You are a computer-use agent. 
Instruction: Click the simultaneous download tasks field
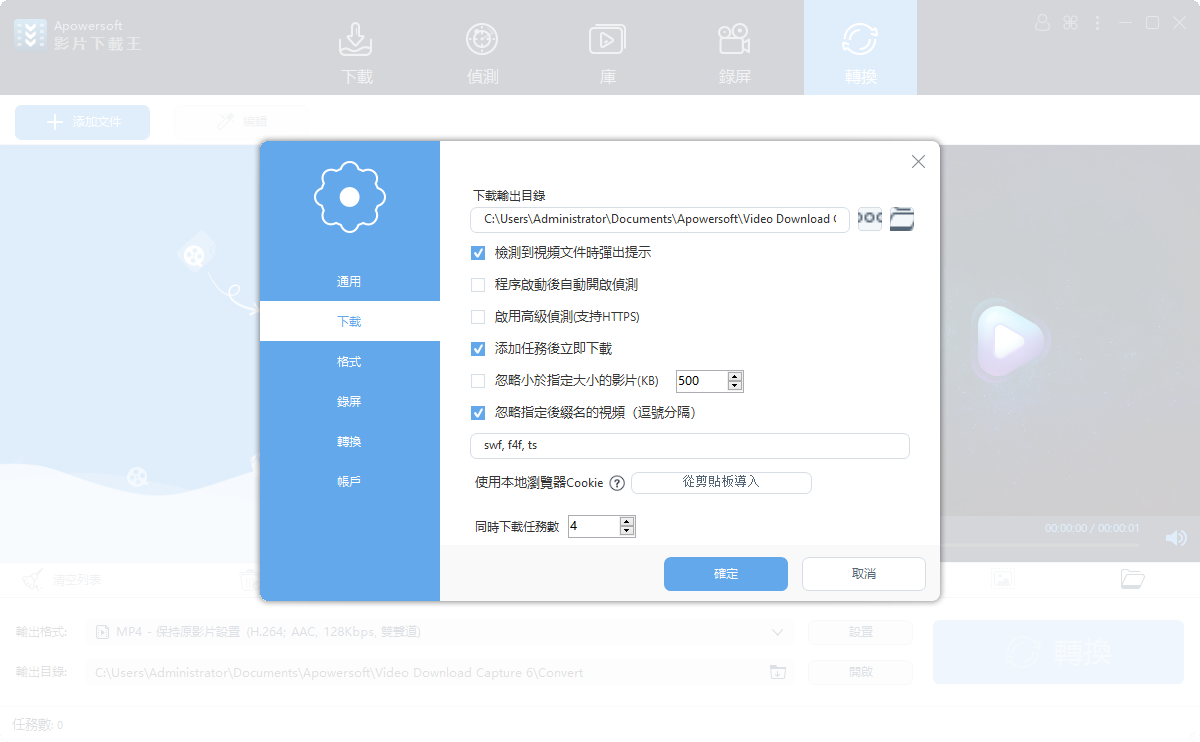click(x=594, y=526)
